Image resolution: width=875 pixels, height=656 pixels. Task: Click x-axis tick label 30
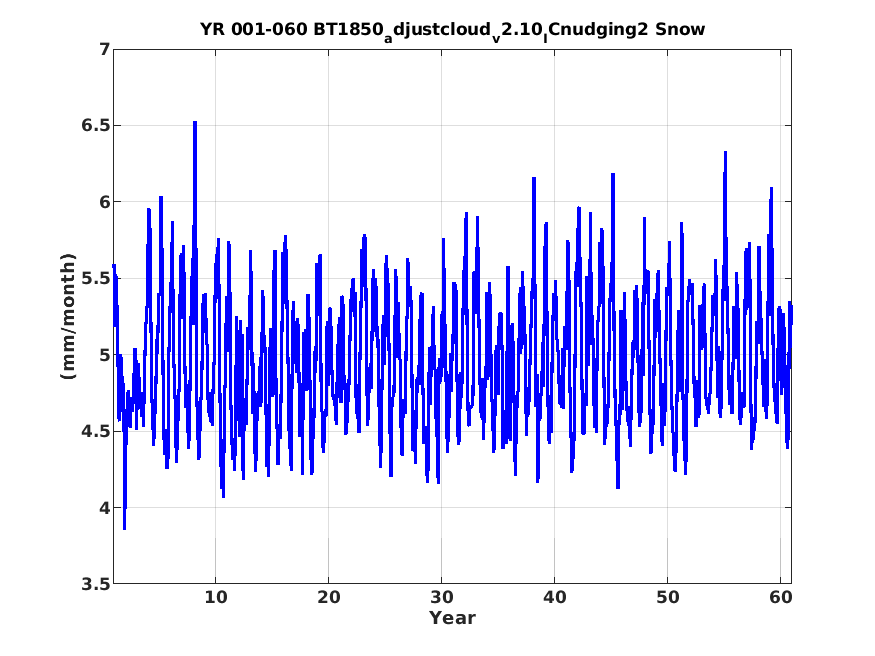(x=441, y=597)
